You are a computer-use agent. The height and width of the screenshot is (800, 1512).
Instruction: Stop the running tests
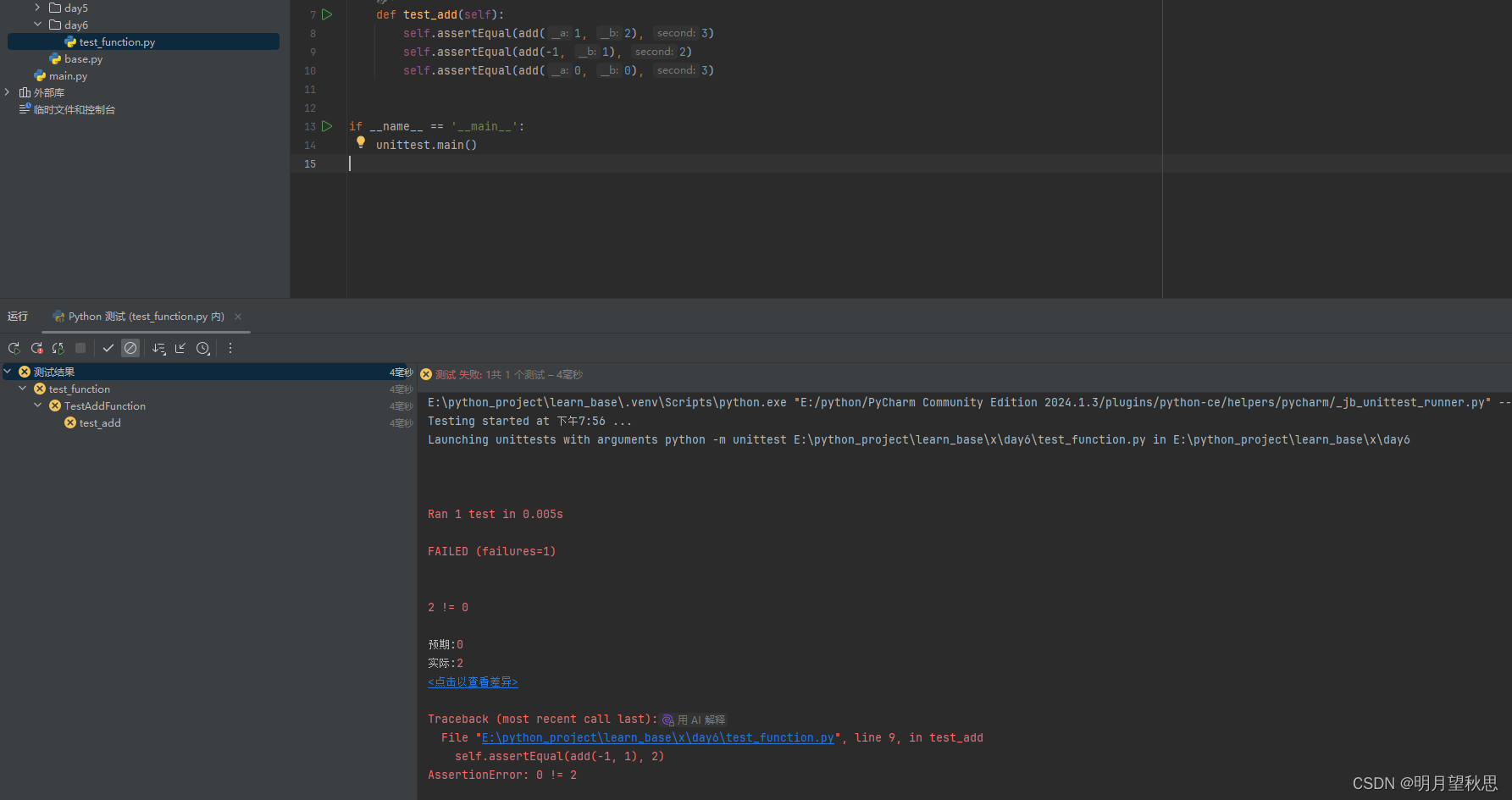(80, 348)
